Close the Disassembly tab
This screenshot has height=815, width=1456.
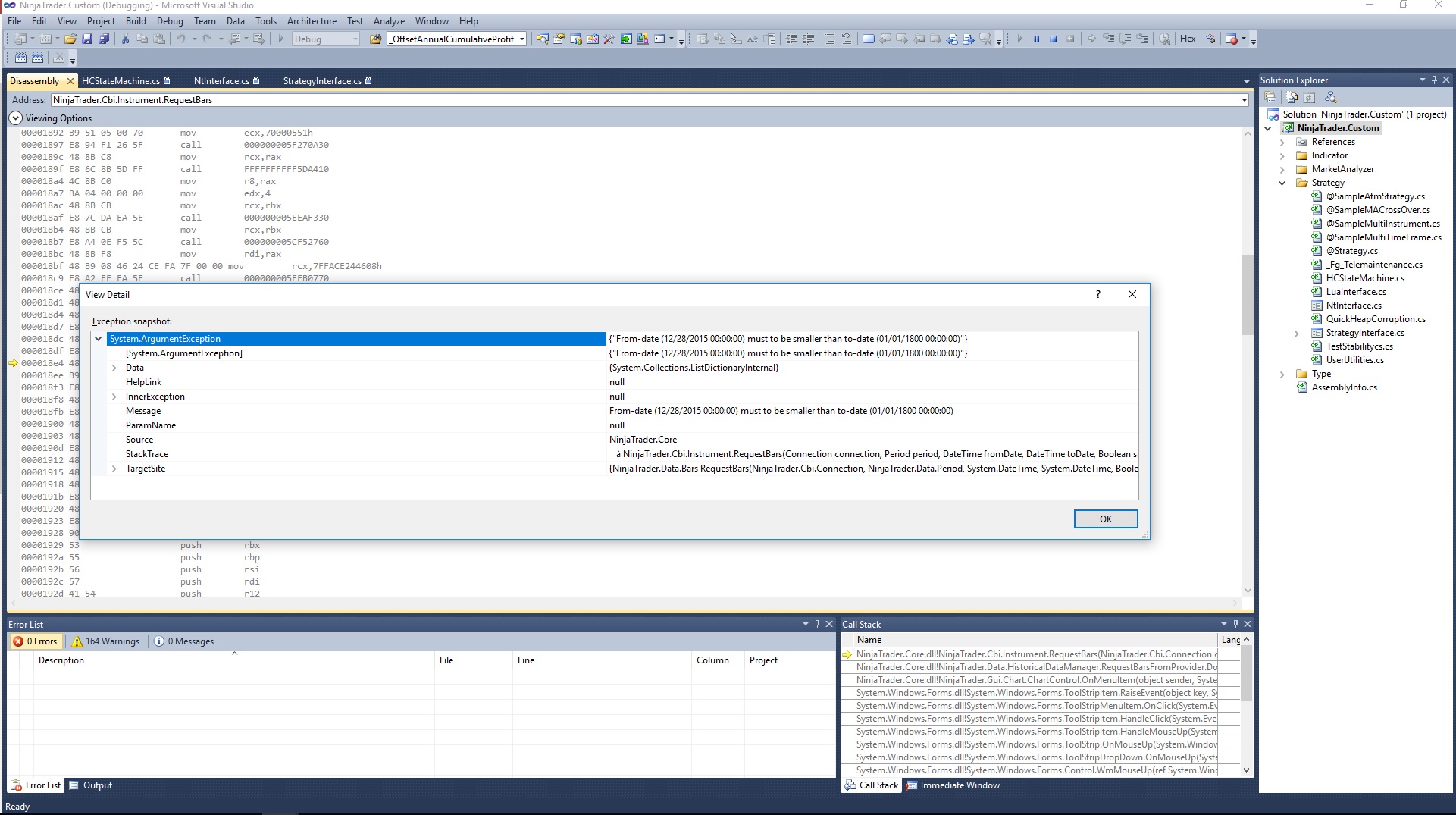(70, 81)
